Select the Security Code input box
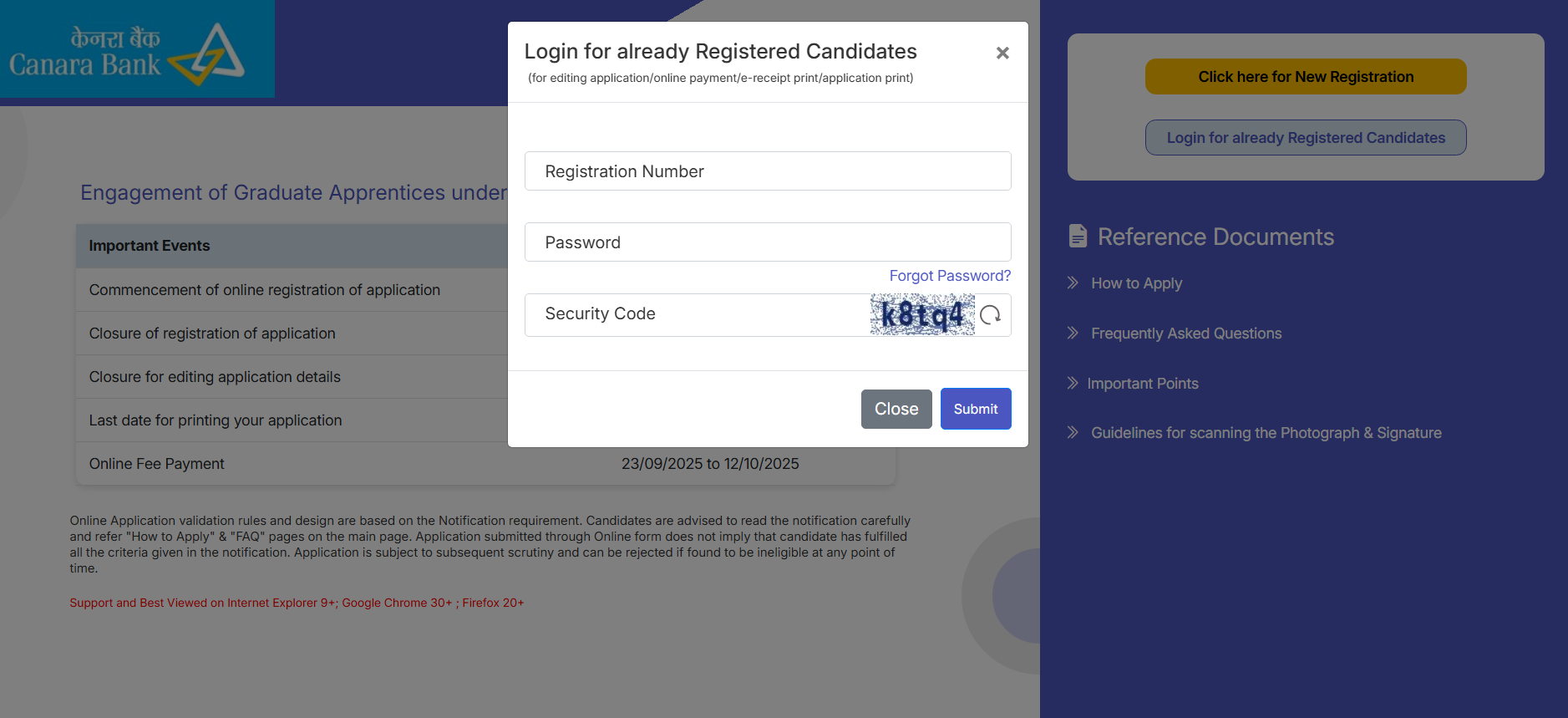Screen dimensions: 1568x718 click(x=698, y=314)
